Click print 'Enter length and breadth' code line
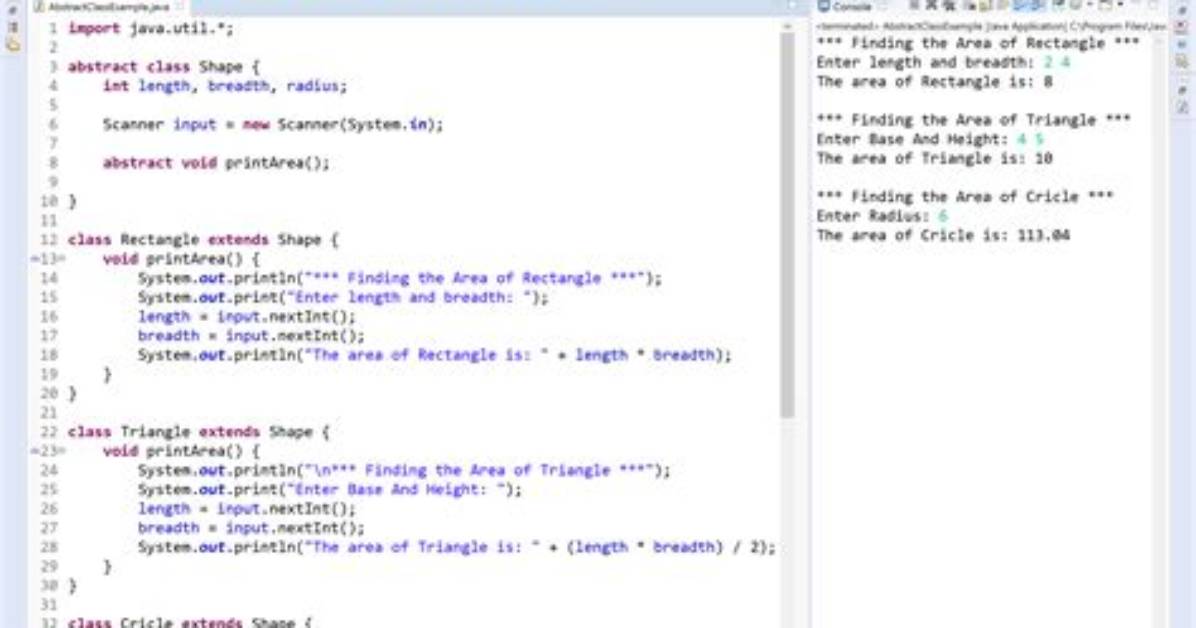 click(343, 298)
